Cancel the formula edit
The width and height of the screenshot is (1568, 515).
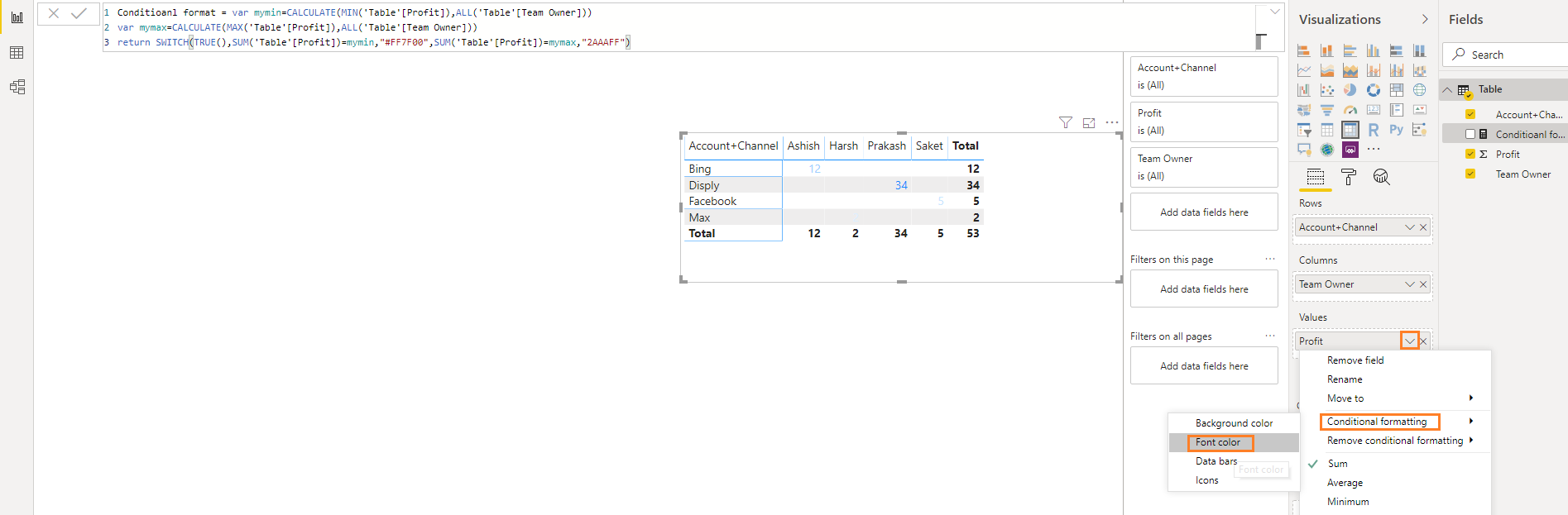pyautogui.click(x=53, y=13)
